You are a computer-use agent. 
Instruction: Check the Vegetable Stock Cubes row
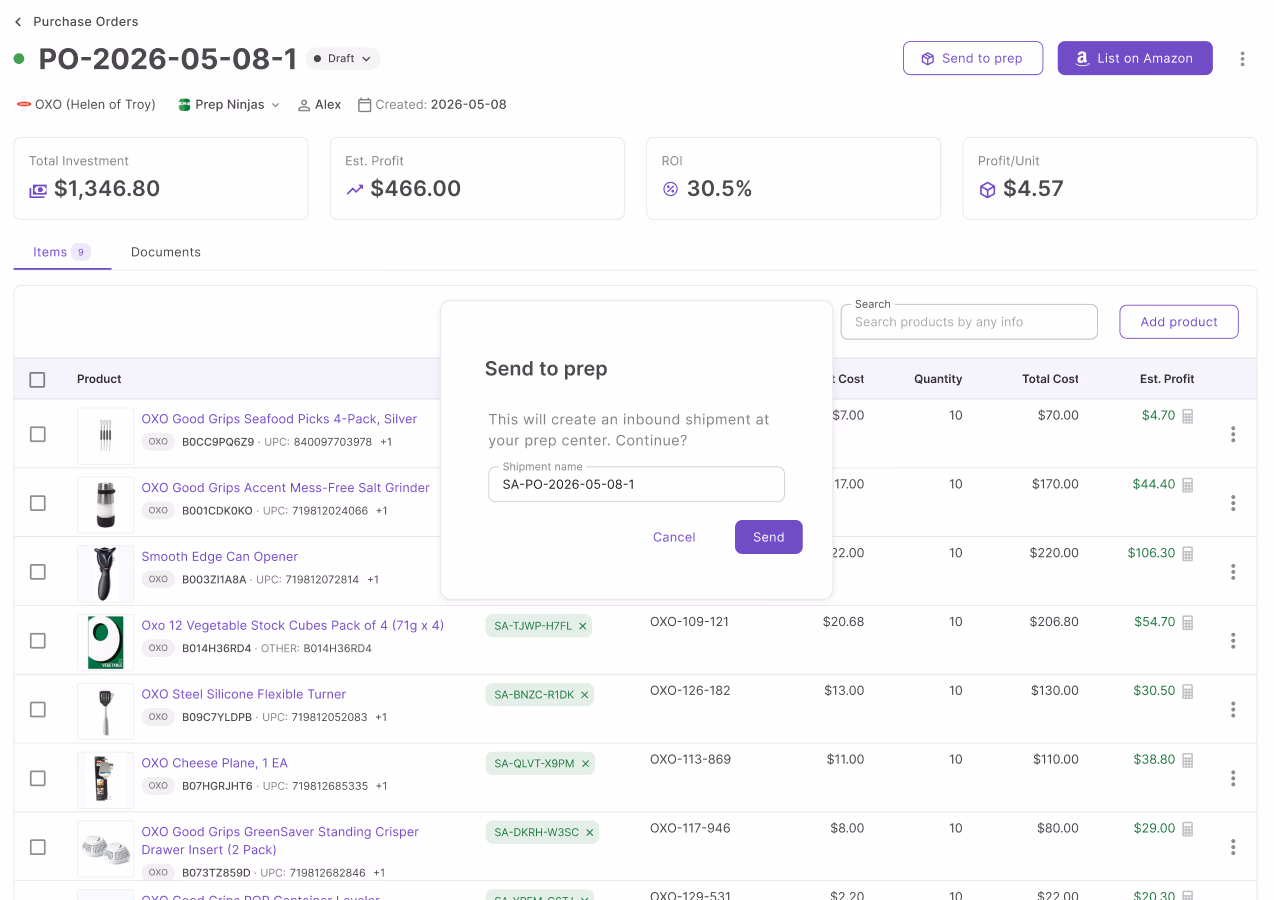(37, 642)
